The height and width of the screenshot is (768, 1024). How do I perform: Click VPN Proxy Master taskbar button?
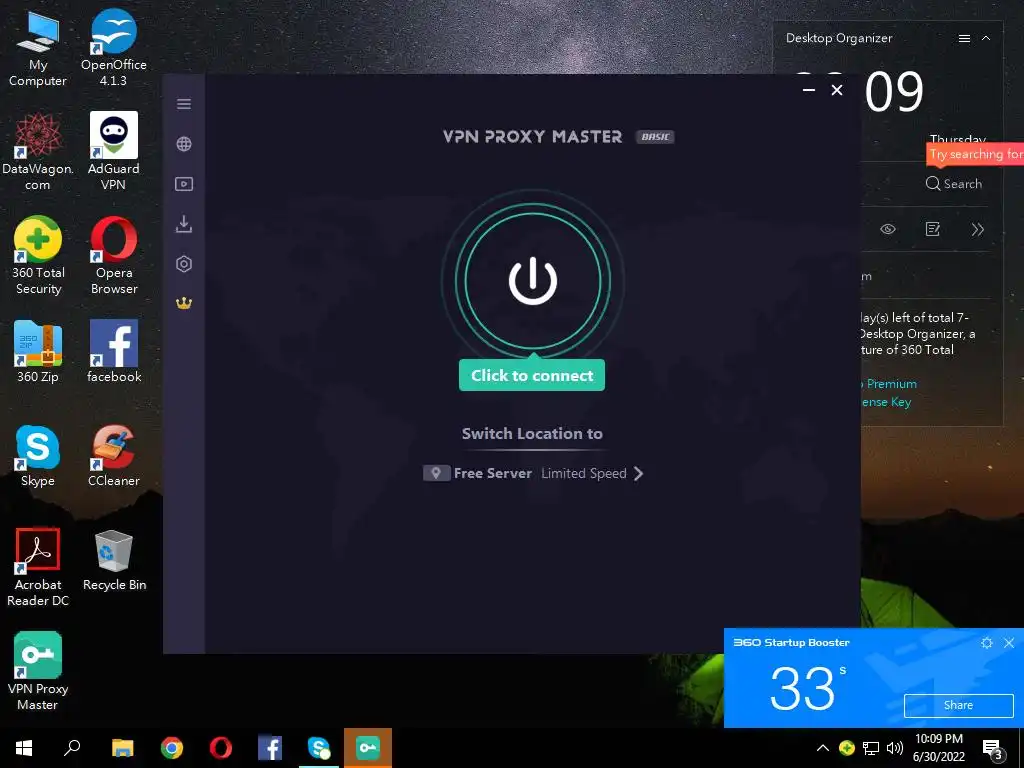[x=368, y=748]
